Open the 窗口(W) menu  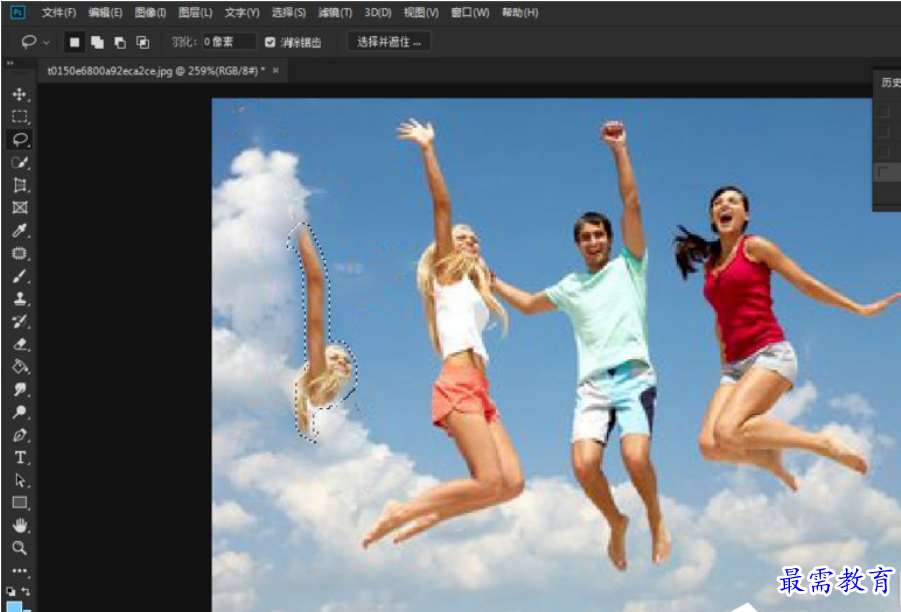point(469,12)
